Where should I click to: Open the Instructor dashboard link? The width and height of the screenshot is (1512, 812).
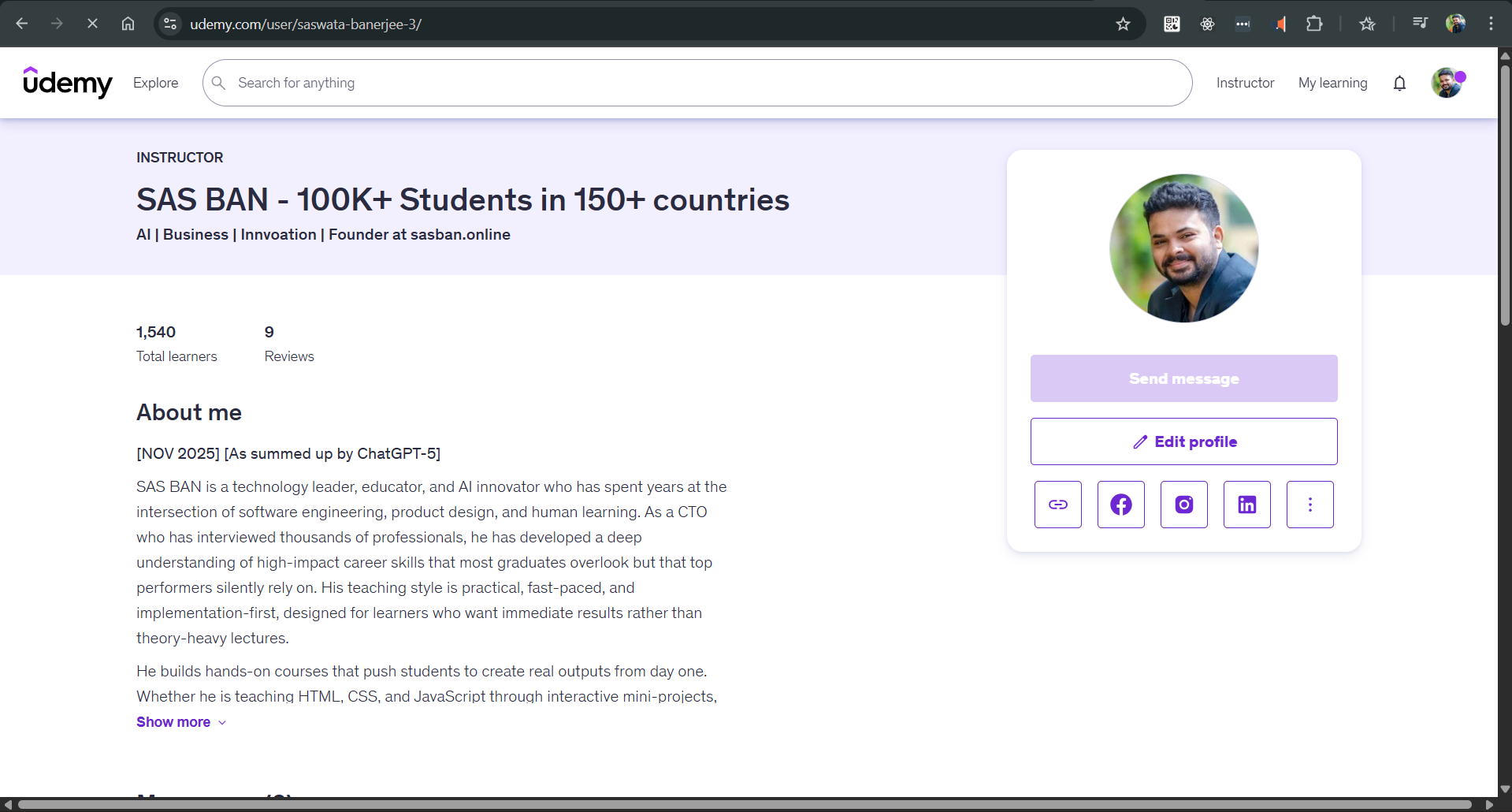[x=1245, y=83]
